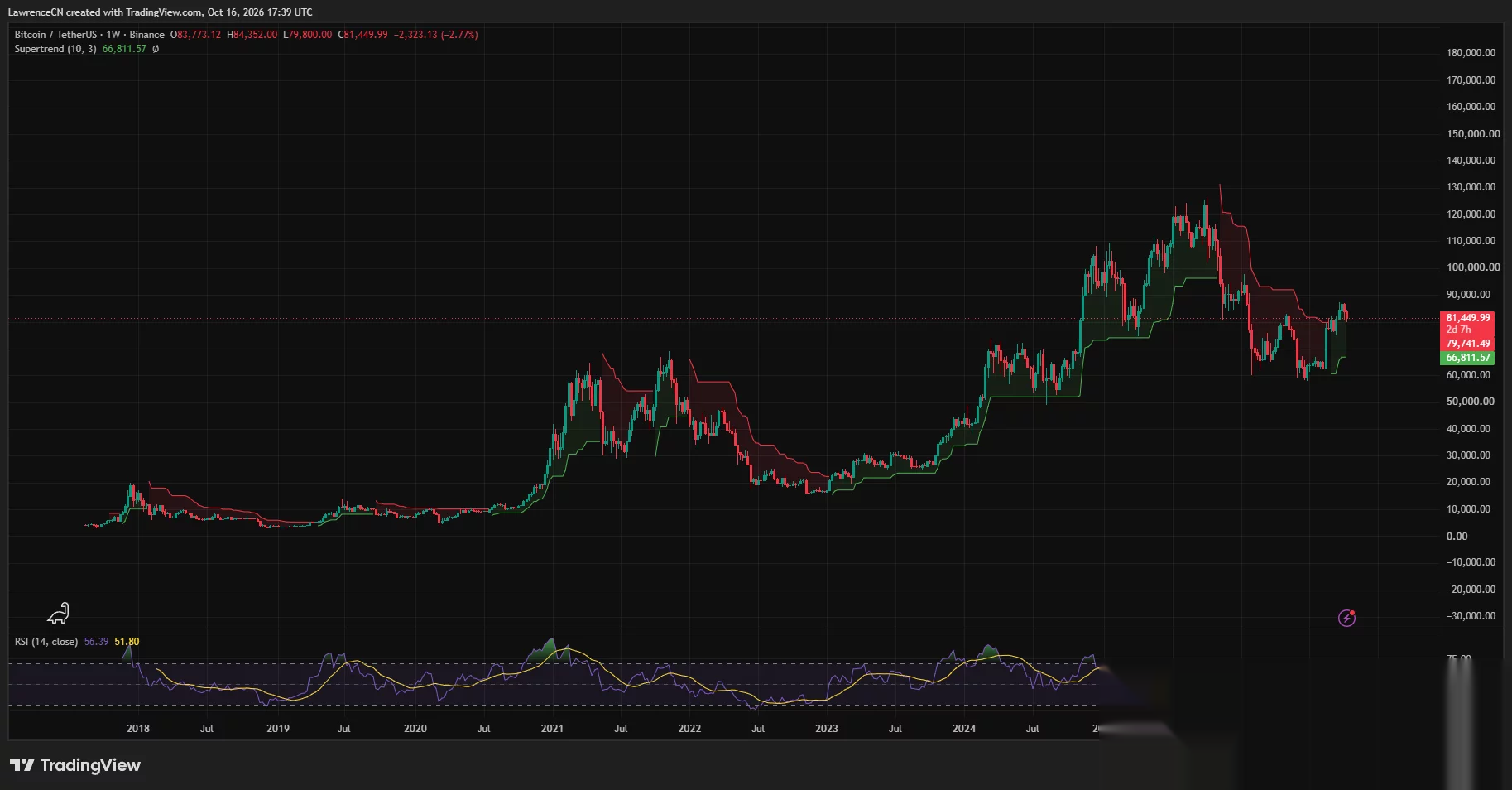Viewport: 1512px width, 790px height.
Task: Click the RSI (14, close) indicator legend
Action: (x=46, y=642)
